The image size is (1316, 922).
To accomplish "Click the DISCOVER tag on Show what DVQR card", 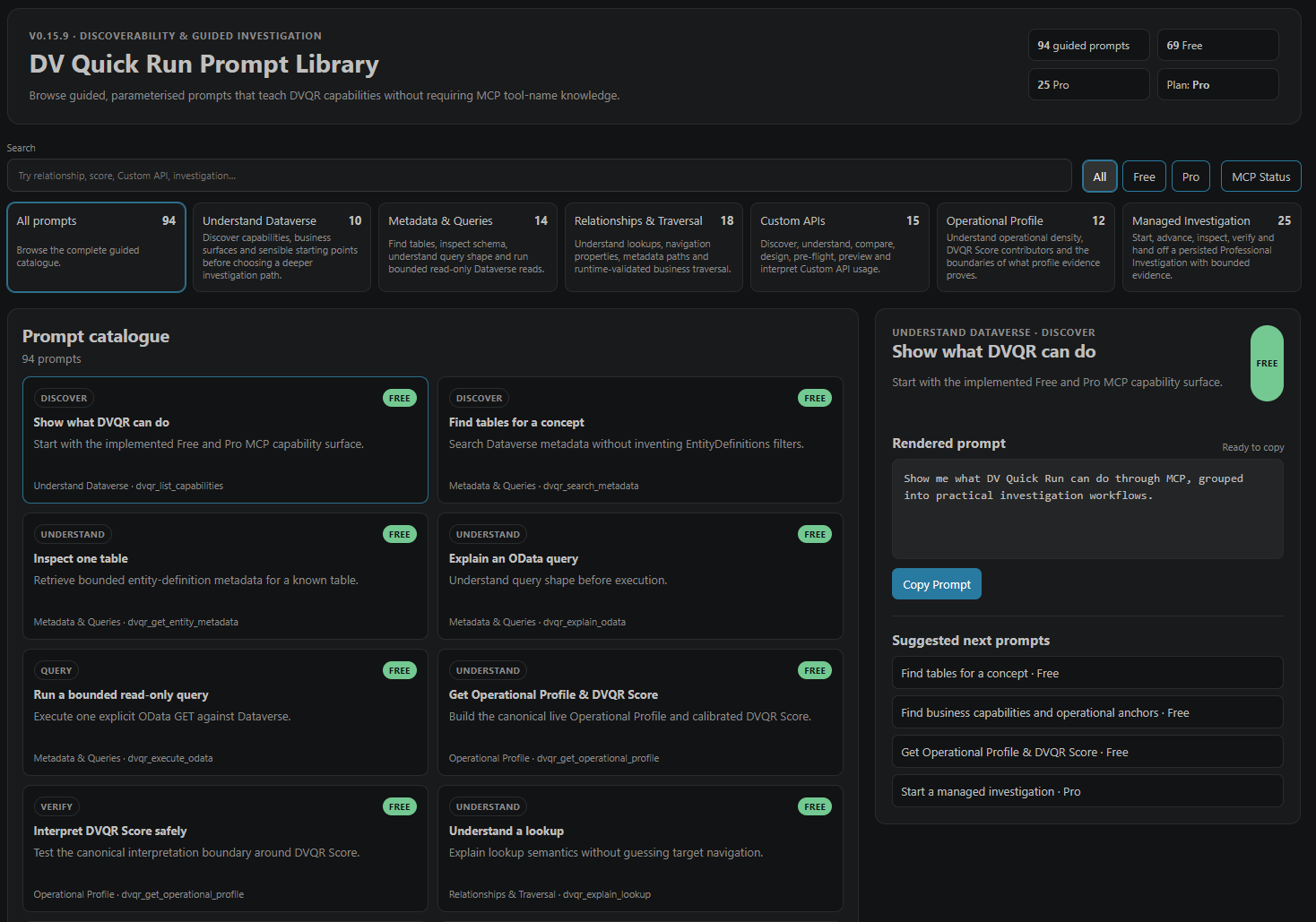I will [64, 398].
